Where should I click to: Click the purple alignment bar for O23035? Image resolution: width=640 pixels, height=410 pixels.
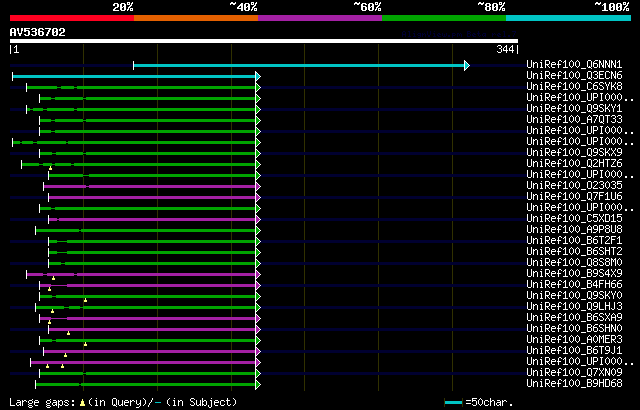(150, 186)
